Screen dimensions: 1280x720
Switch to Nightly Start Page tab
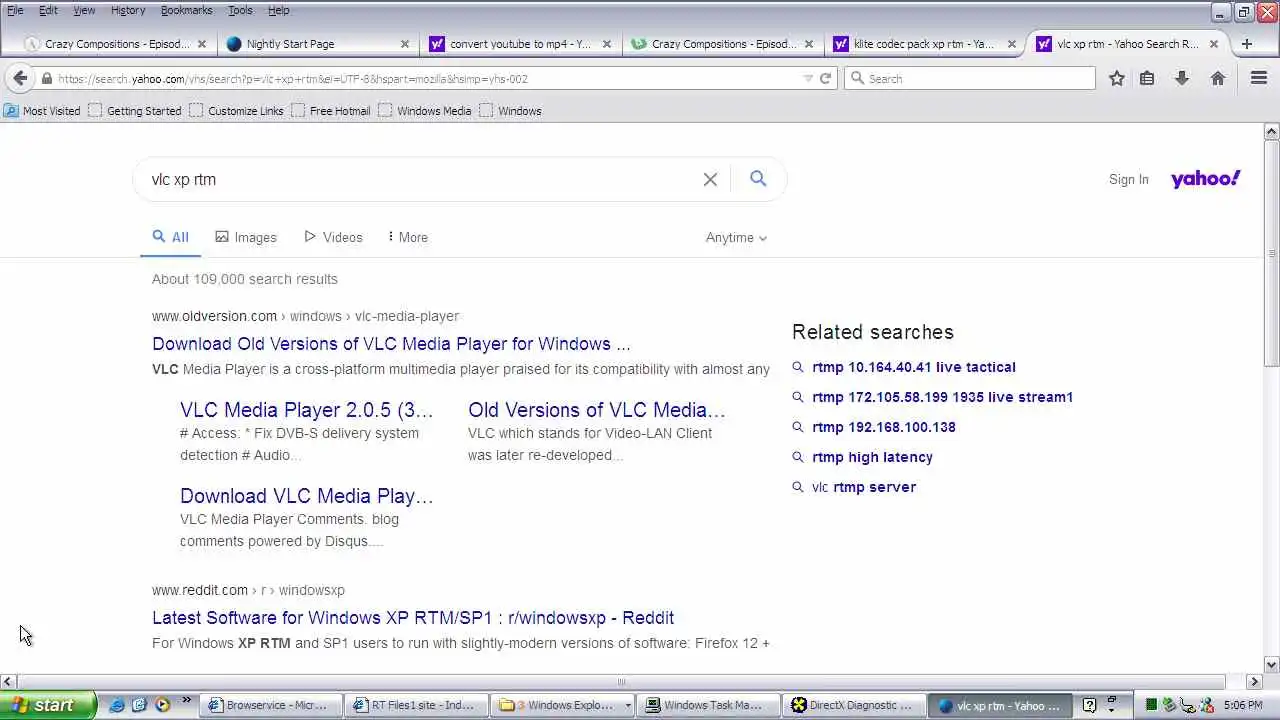318,44
